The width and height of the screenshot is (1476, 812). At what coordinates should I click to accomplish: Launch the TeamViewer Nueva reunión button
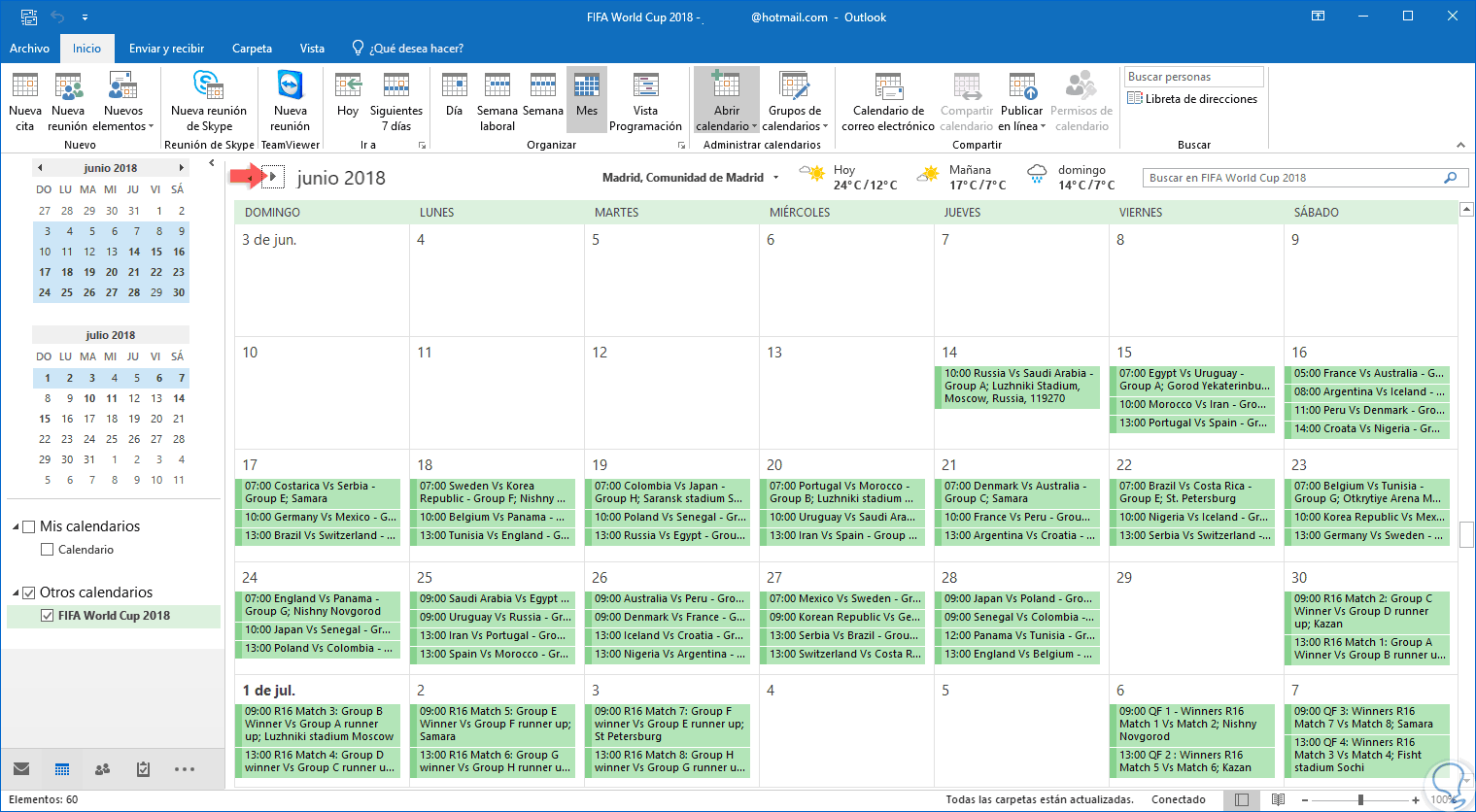coord(291,101)
